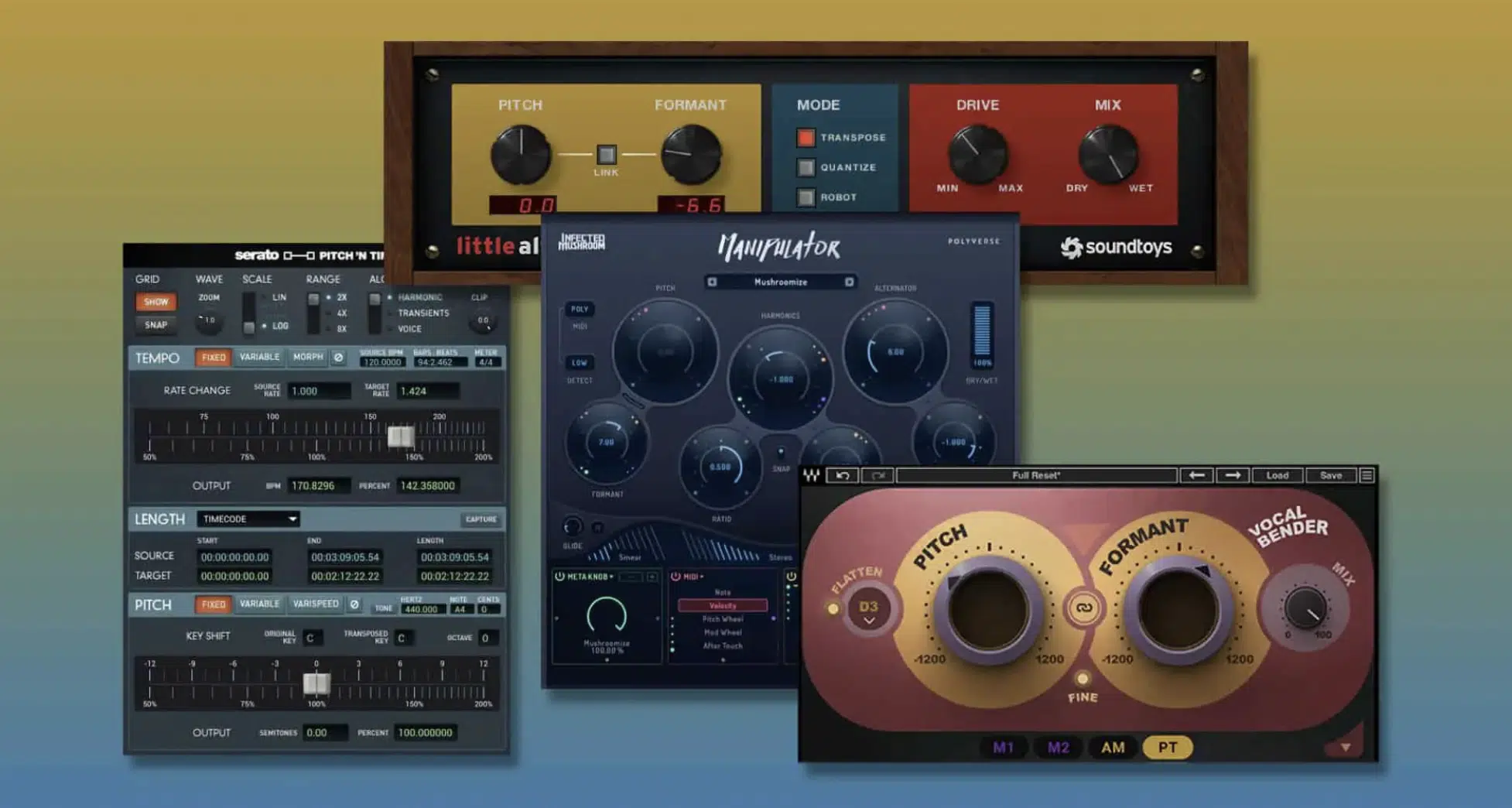Toggle the Flatten light in Vocal Bender
The height and width of the screenshot is (808, 1512).
coord(833,608)
